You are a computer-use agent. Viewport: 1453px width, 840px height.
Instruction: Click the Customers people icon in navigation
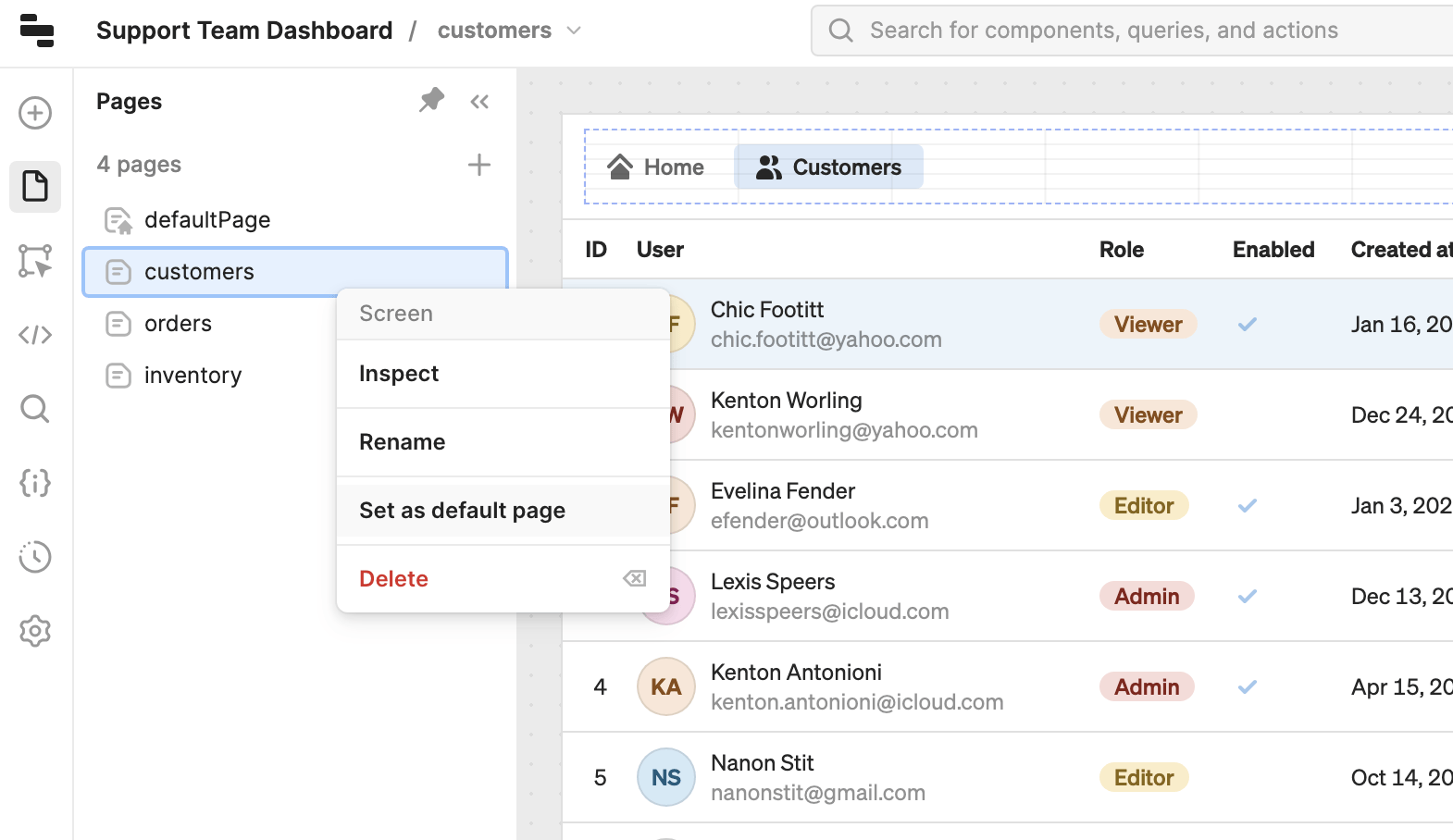pyautogui.click(x=769, y=167)
